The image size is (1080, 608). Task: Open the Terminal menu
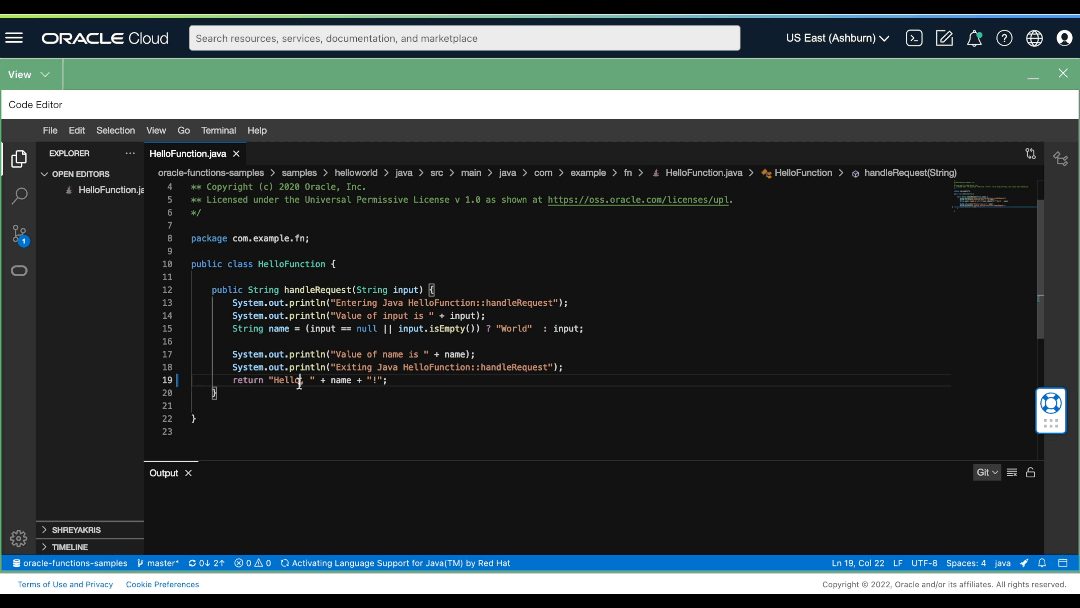218,130
